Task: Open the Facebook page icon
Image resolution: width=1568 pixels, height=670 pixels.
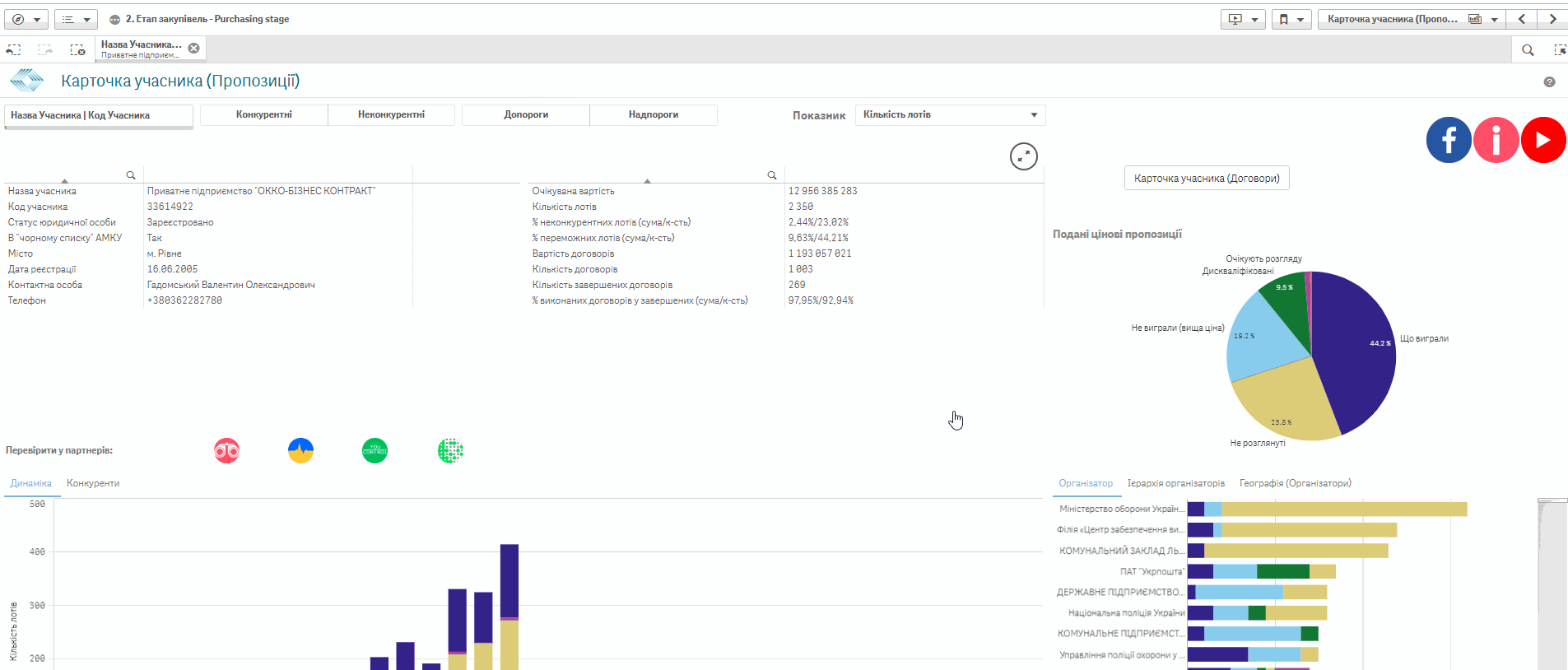Action: [1448, 140]
